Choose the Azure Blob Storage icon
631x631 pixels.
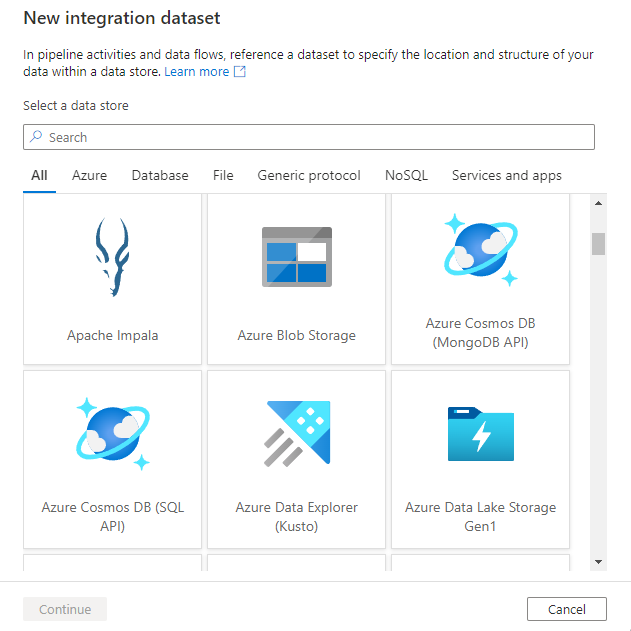coord(296,256)
